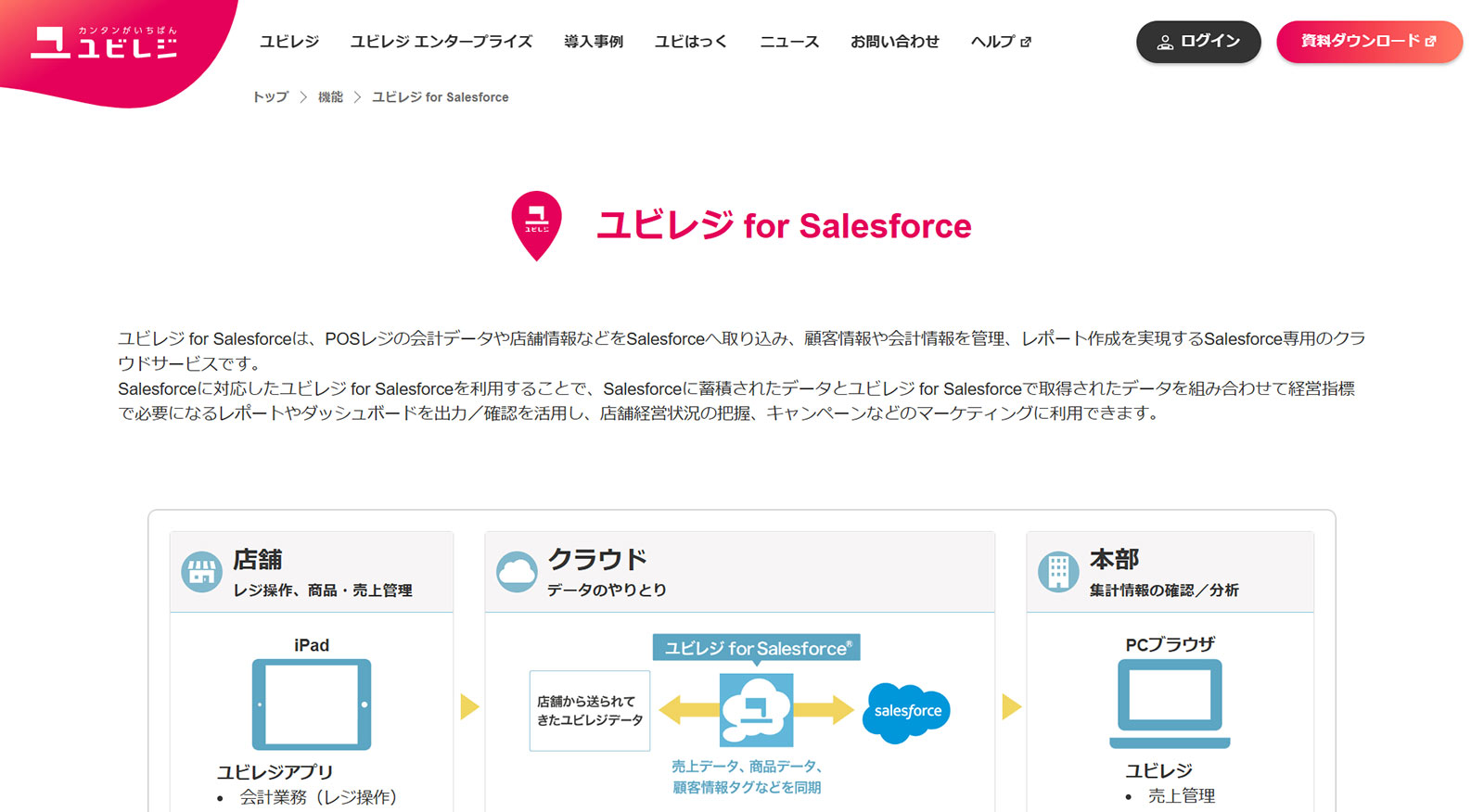This screenshot has height=812, width=1484.
Task: Click the store icon beside 店舗
Action: [201, 572]
